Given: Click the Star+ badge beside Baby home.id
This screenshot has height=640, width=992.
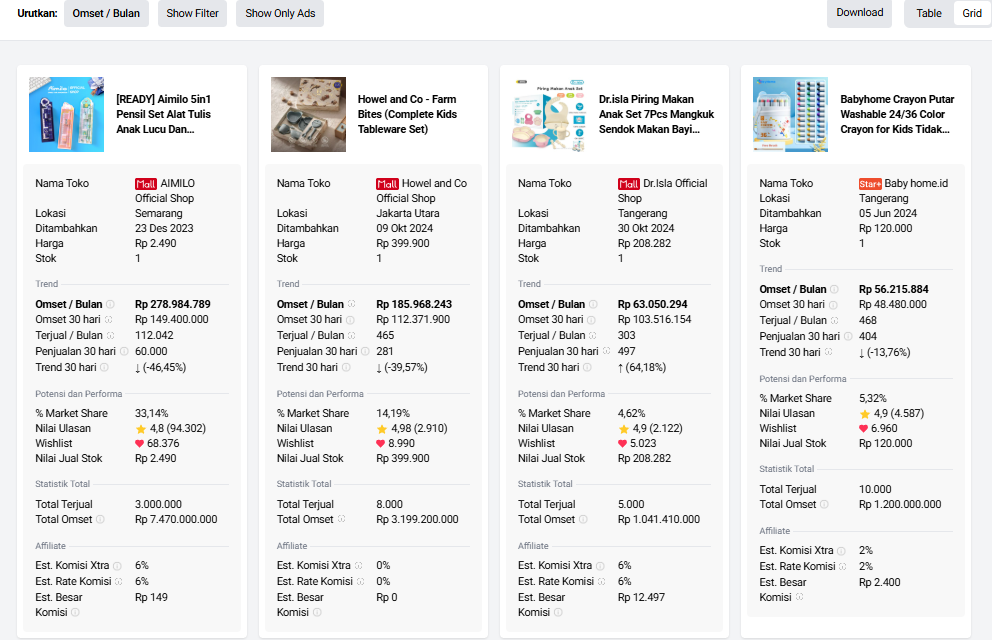Looking at the screenshot, I should (x=870, y=184).
